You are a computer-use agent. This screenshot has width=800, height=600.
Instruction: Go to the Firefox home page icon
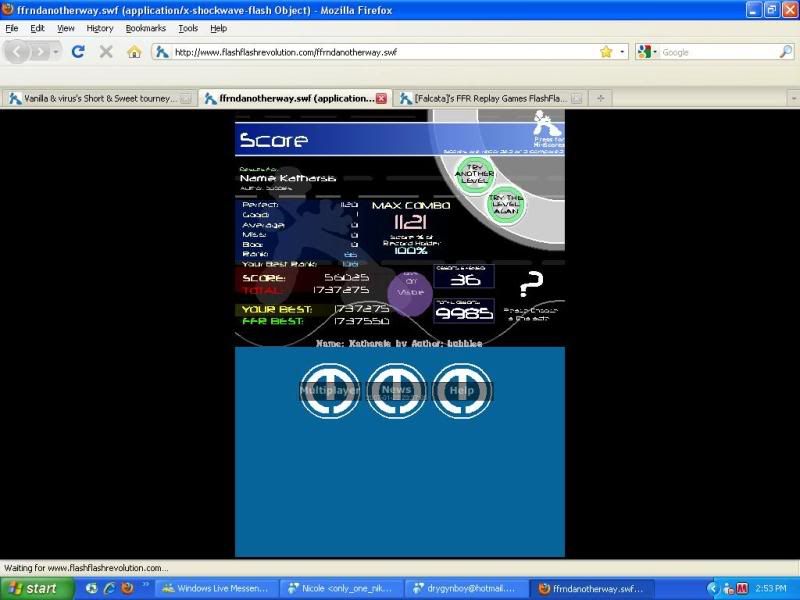(x=133, y=52)
